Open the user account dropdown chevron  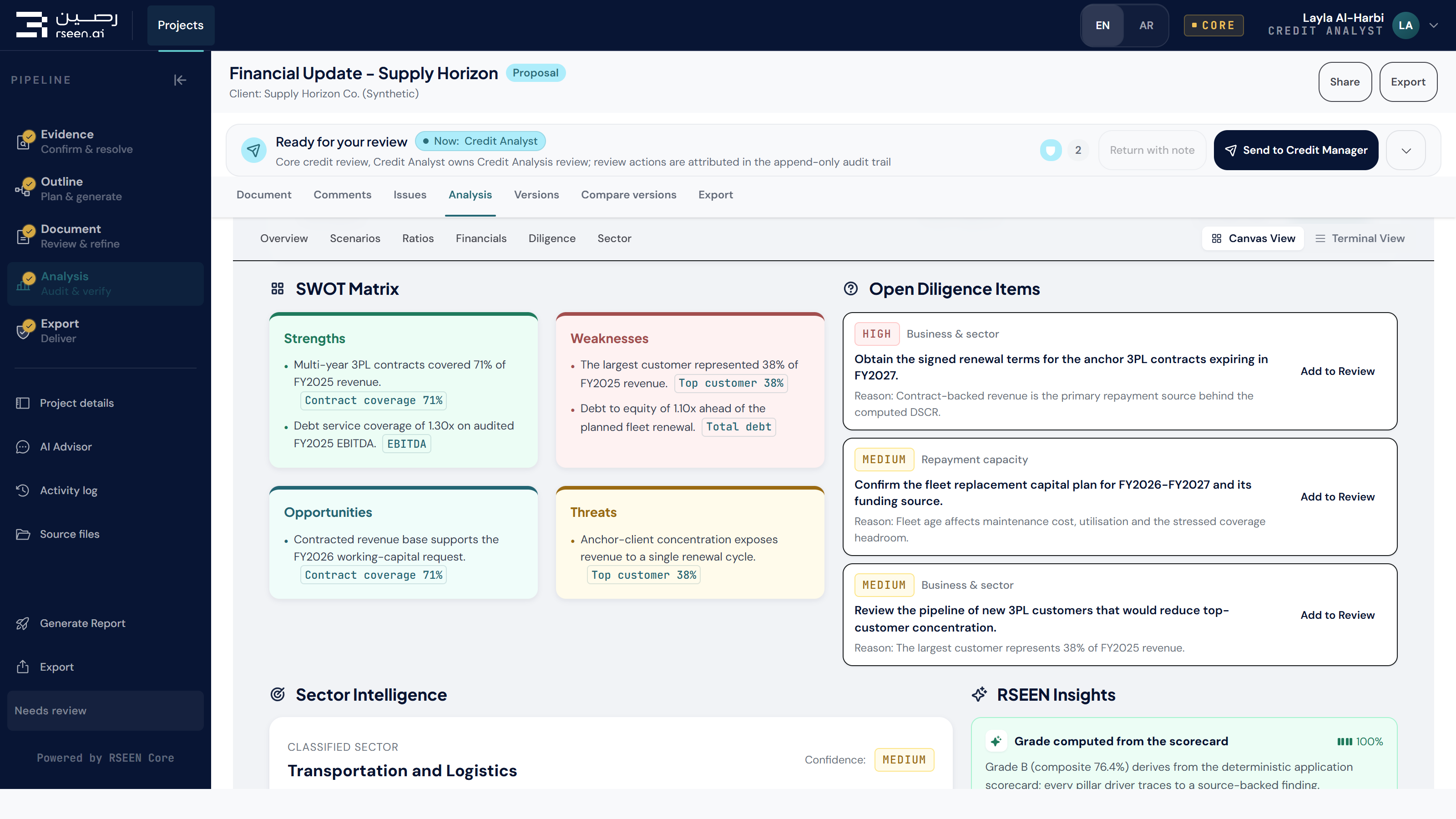point(1434,25)
